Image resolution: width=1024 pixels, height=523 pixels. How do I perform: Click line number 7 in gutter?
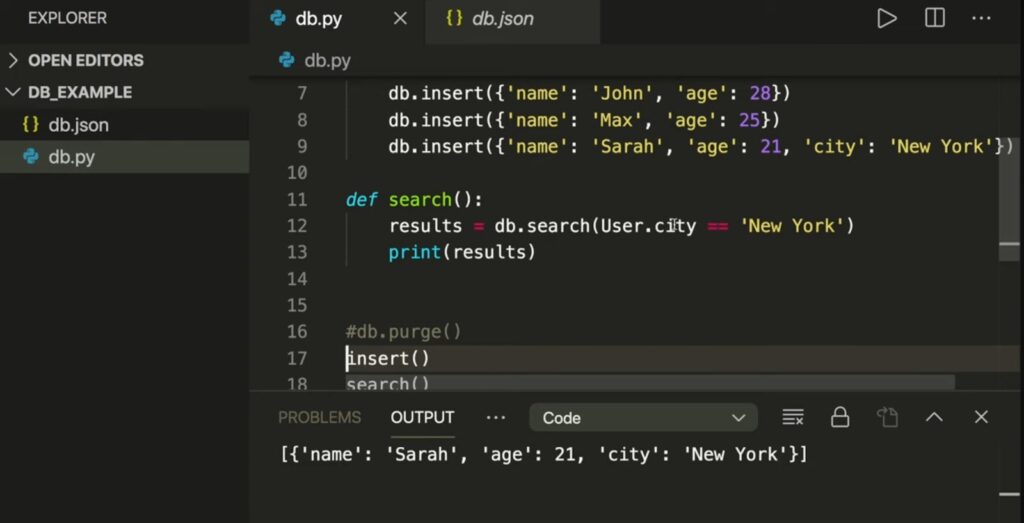click(301, 93)
